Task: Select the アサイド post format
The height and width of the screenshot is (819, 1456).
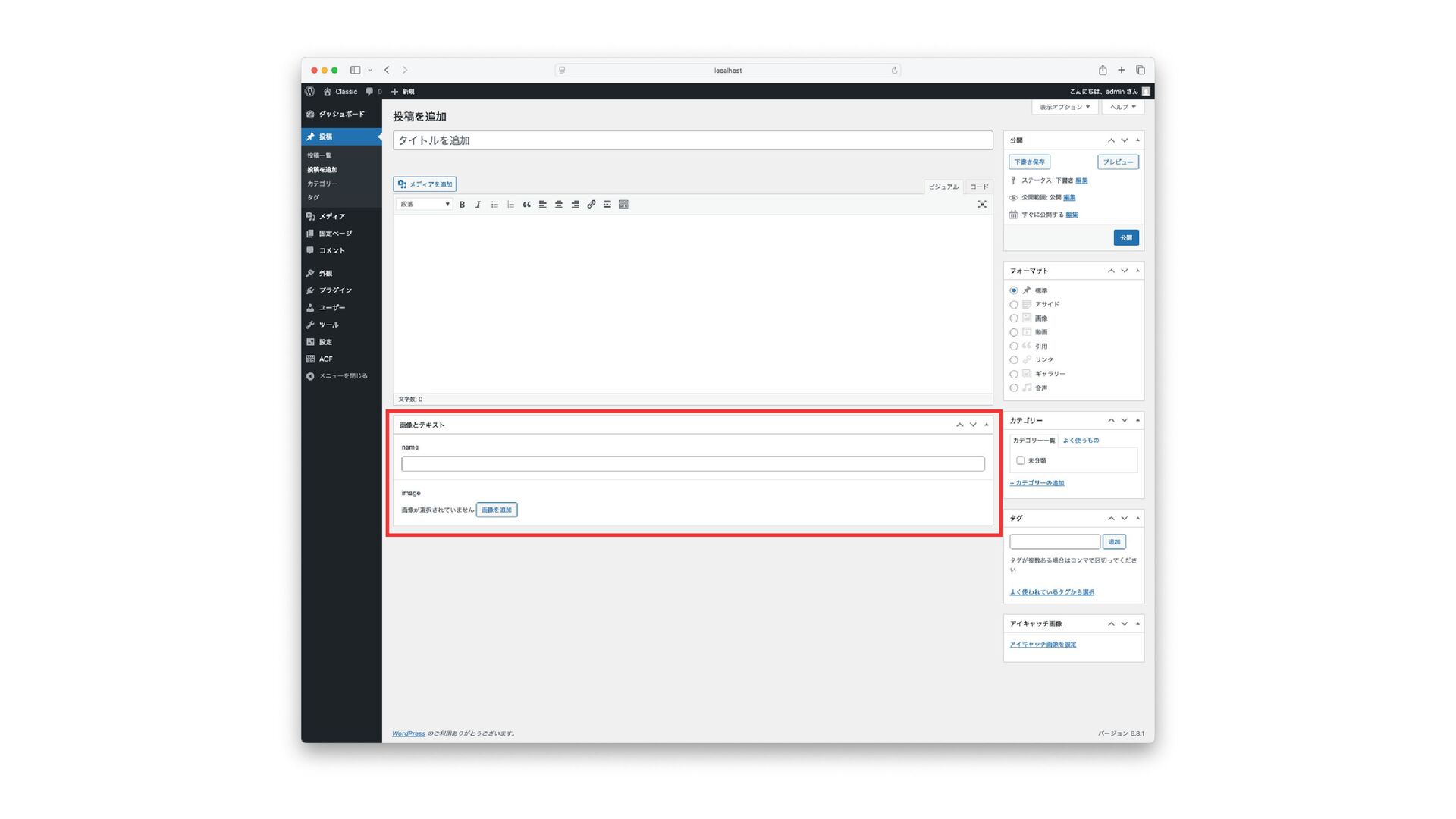Action: coord(1014,305)
